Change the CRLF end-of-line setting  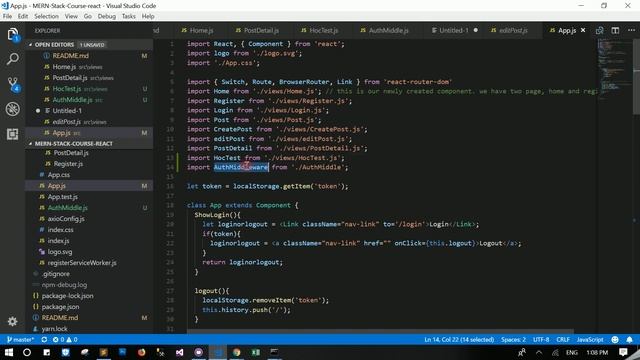563,340
